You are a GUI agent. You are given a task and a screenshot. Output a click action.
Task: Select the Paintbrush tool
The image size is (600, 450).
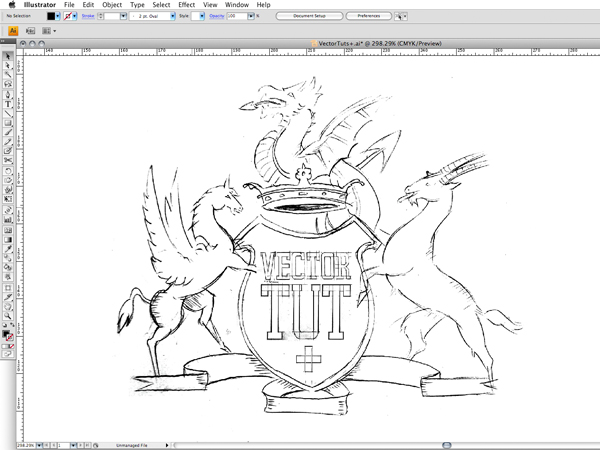[8, 132]
